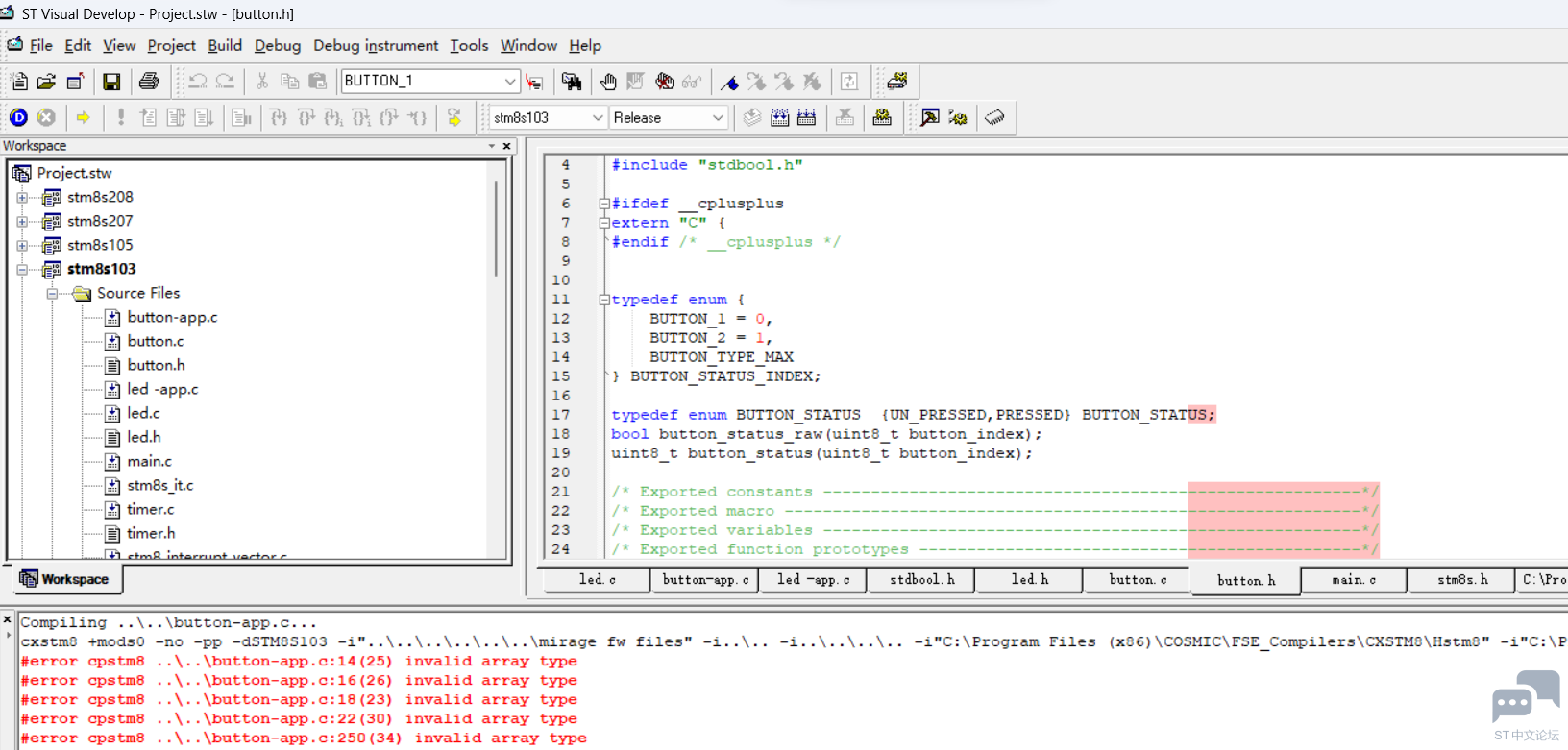Open the BUTTON_1 search combo box

(509, 82)
